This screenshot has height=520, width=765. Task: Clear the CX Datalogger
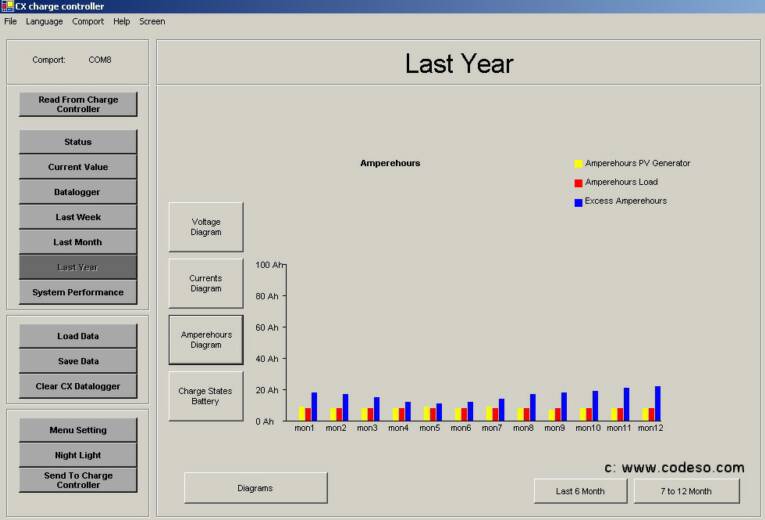pyautogui.click(x=78, y=386)
